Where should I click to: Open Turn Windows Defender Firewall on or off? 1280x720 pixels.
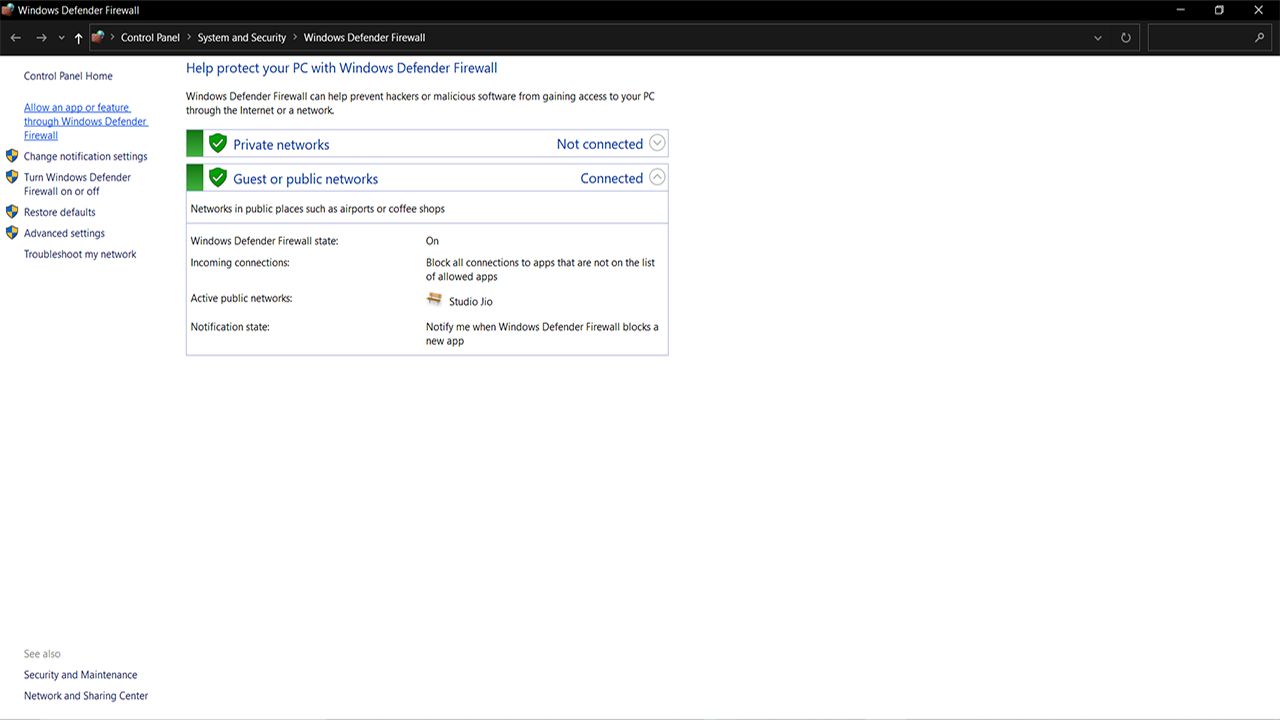(77, 184)
